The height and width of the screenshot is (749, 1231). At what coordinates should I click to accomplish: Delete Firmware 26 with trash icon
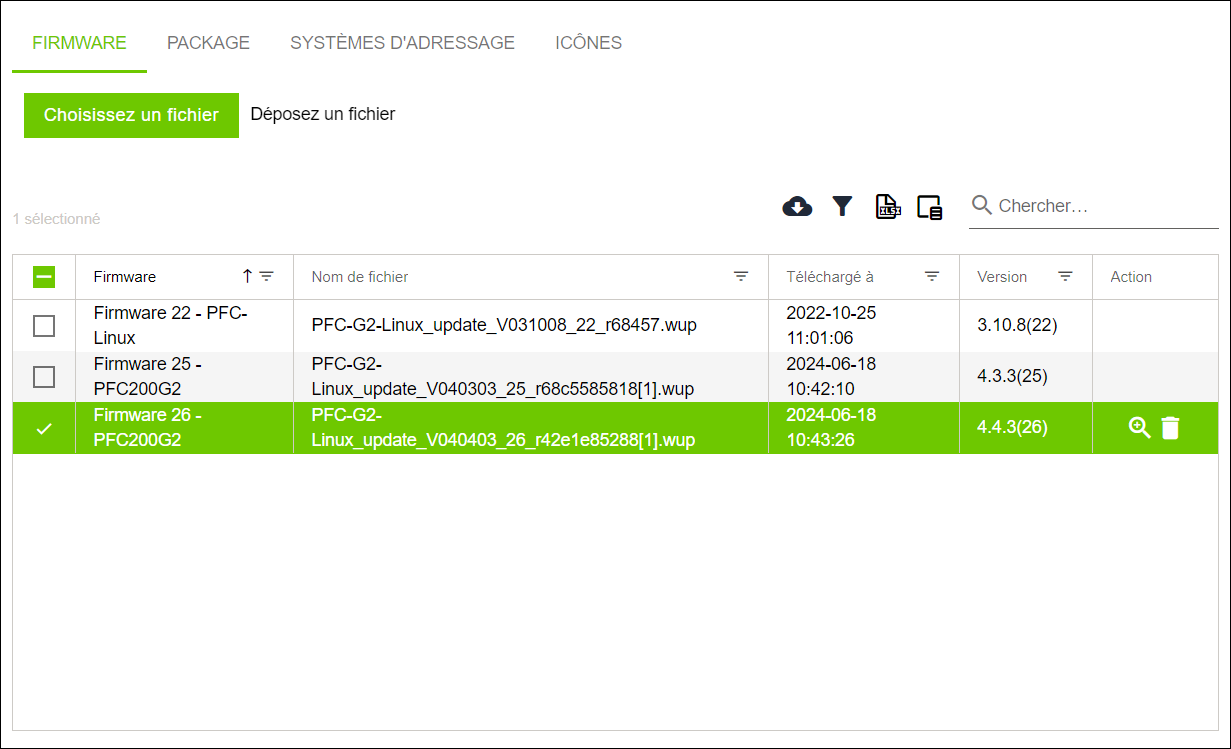click(x=1170, y=428)
